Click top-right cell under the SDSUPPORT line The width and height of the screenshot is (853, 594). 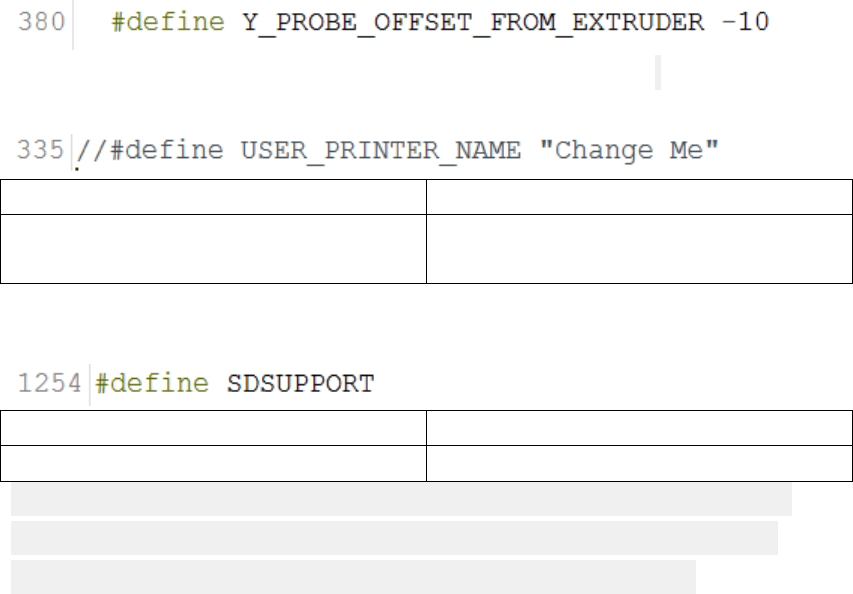coord(639,428)
